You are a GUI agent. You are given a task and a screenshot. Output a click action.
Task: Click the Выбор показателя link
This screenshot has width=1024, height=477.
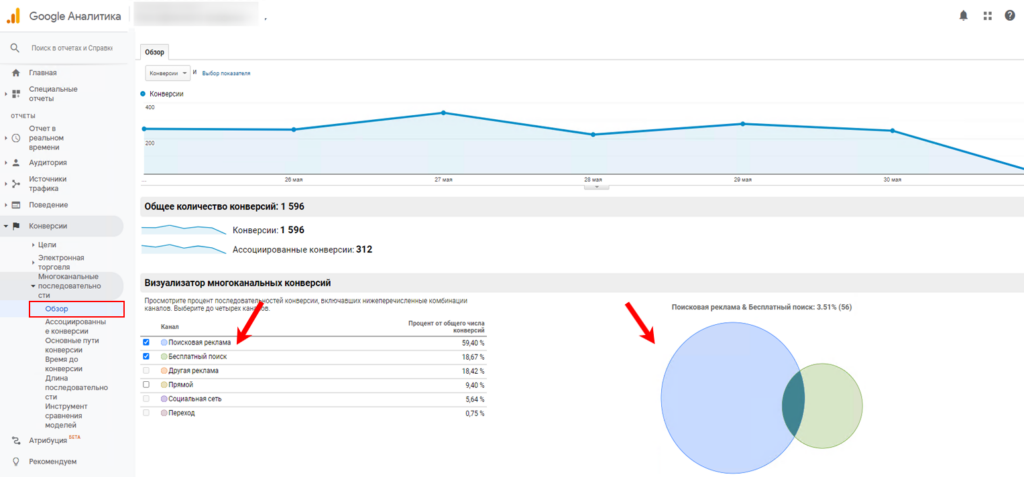(226, 73)
